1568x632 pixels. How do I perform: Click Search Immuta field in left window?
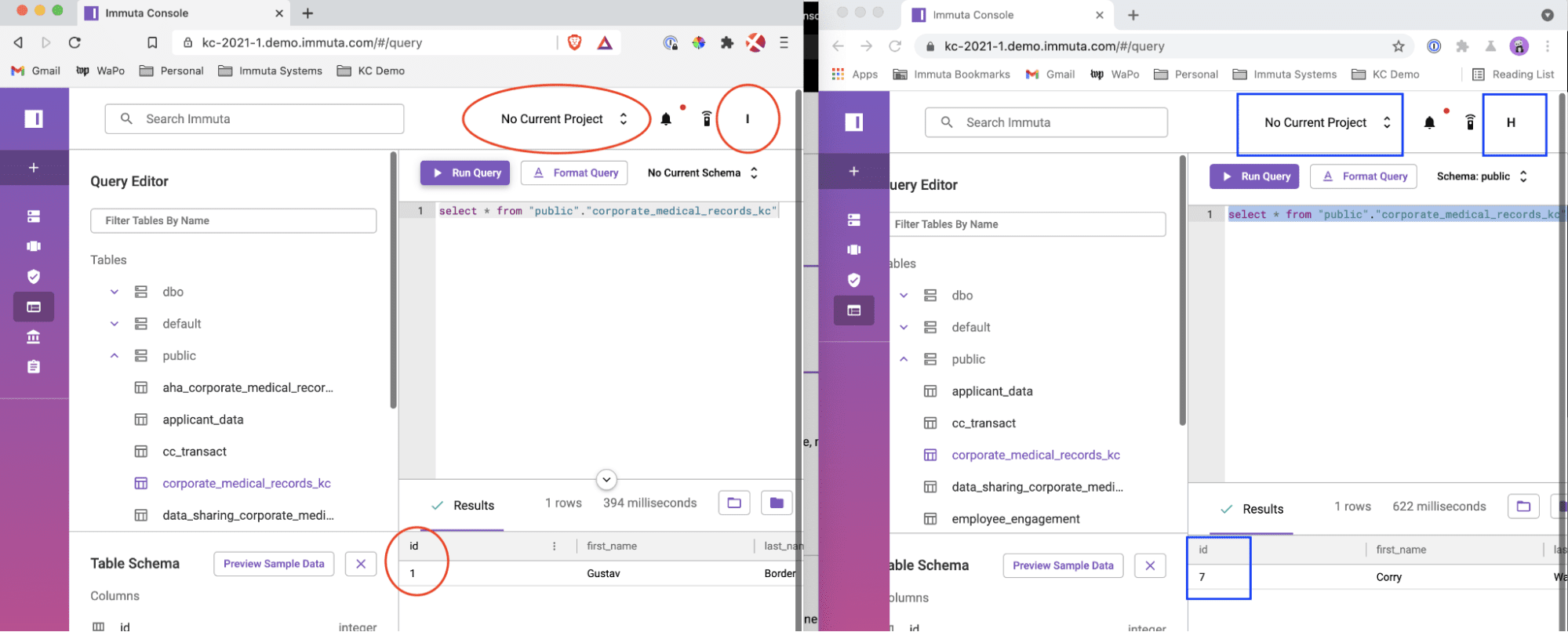click(254, 119)
